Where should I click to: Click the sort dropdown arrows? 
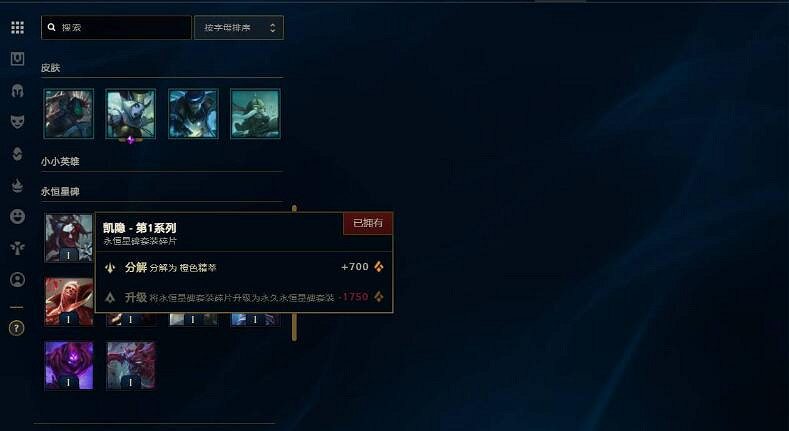[272, 28]
